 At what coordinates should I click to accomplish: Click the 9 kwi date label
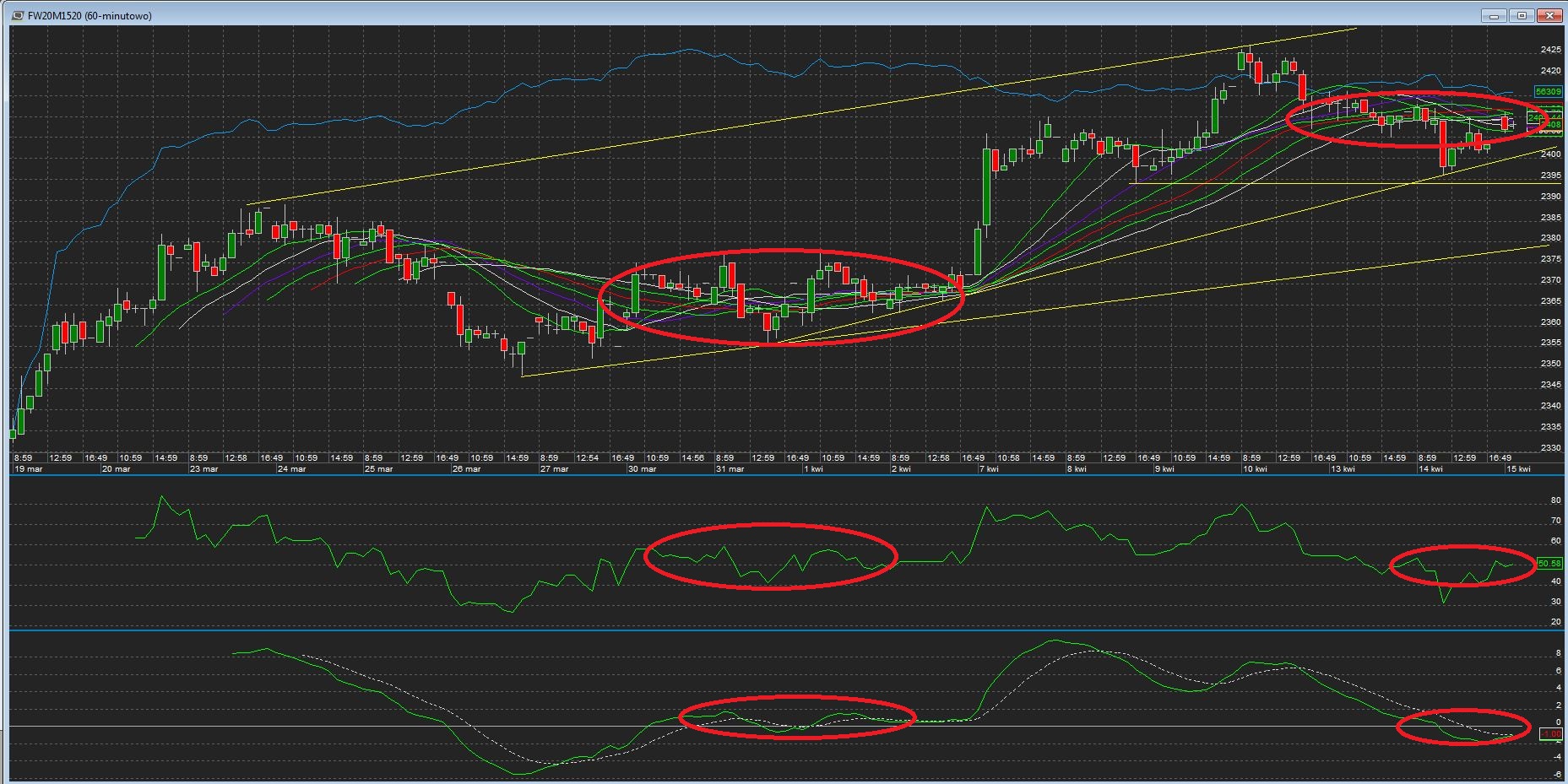click(x=1164, y=469)
